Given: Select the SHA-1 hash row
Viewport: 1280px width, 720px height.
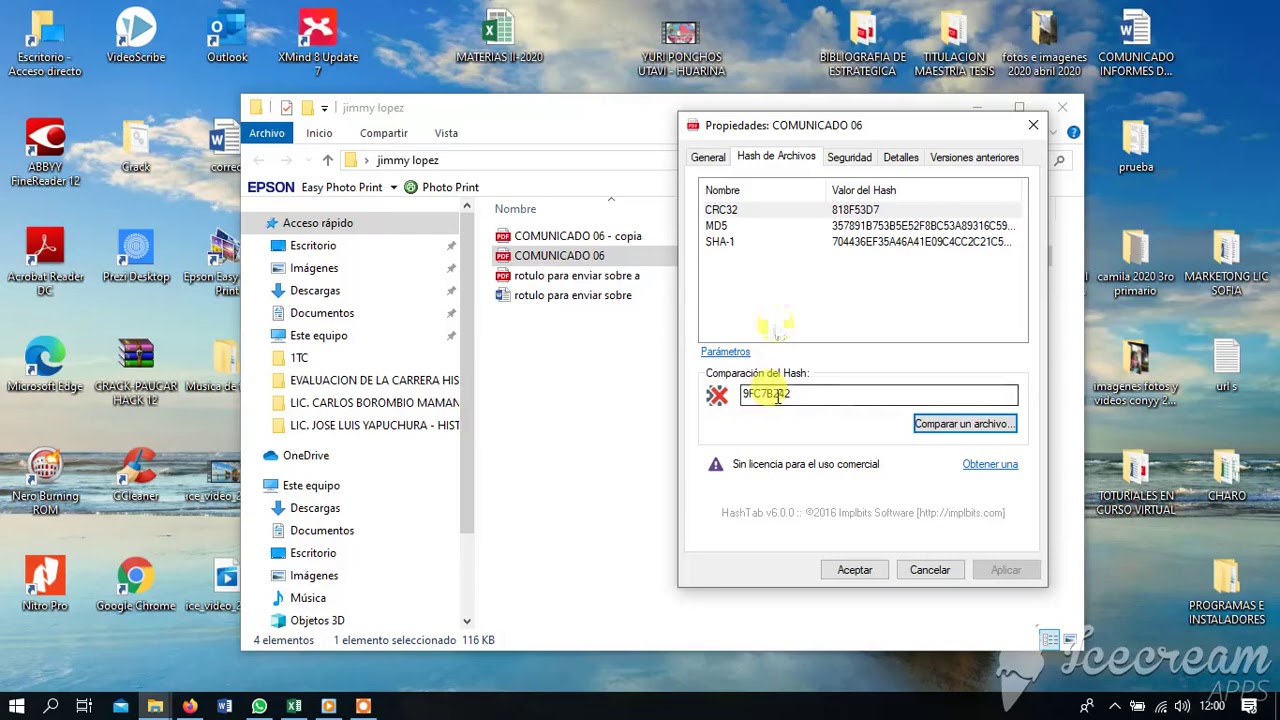Looking at the screenshot, I should pos(863,242).
